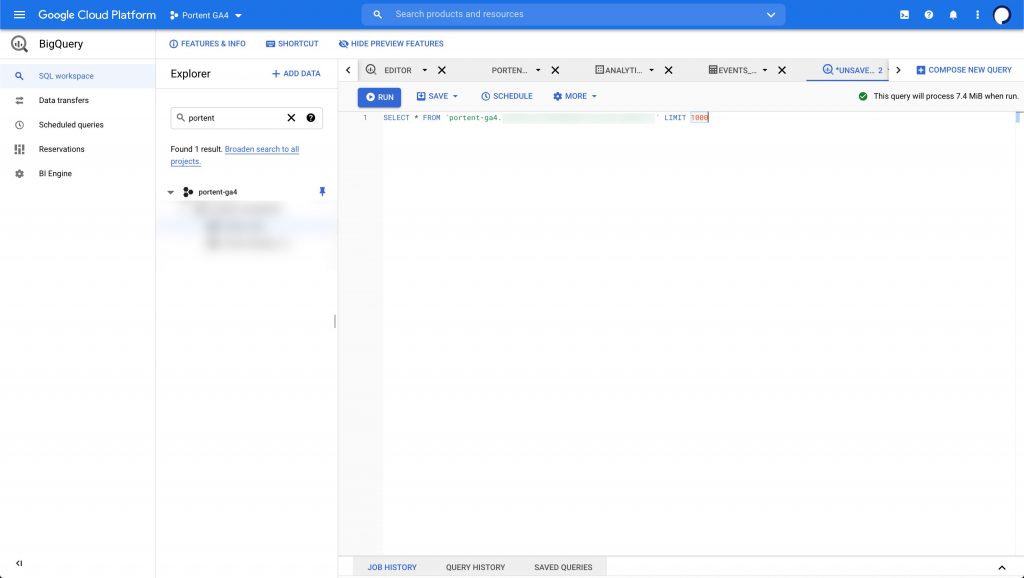1024x578 pixels.
Task: Switch to the EVENTS_ tab
Action: (x=732, y=71)
